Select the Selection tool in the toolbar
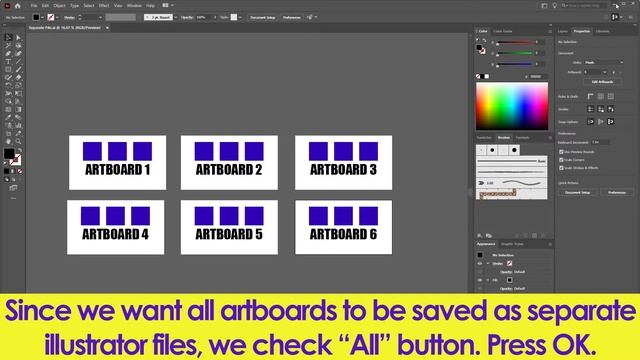This screenshot has height=360, width=640. pyautogui.click(x=8, y=38)
